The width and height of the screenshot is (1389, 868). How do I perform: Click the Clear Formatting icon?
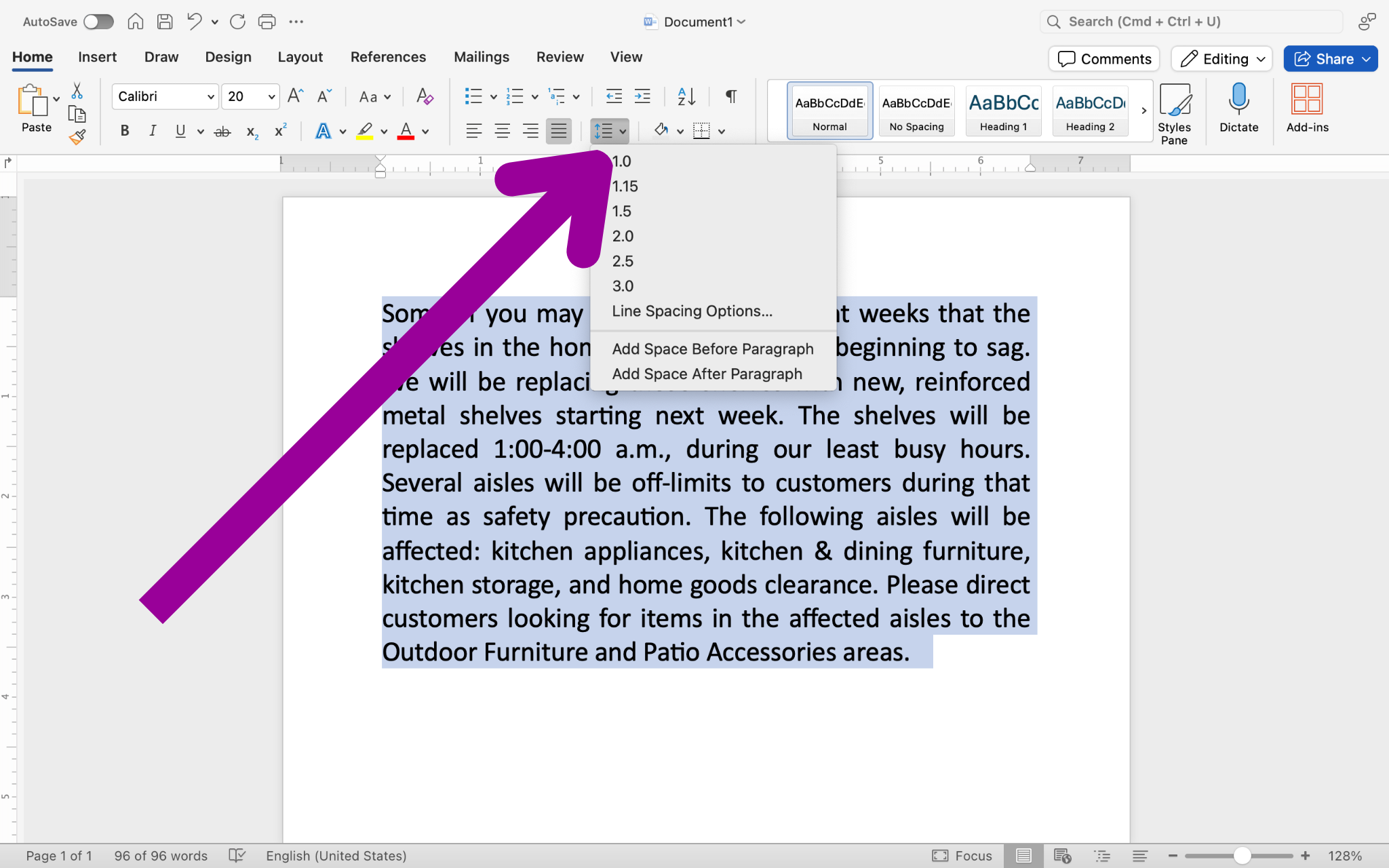coord(425,96)
